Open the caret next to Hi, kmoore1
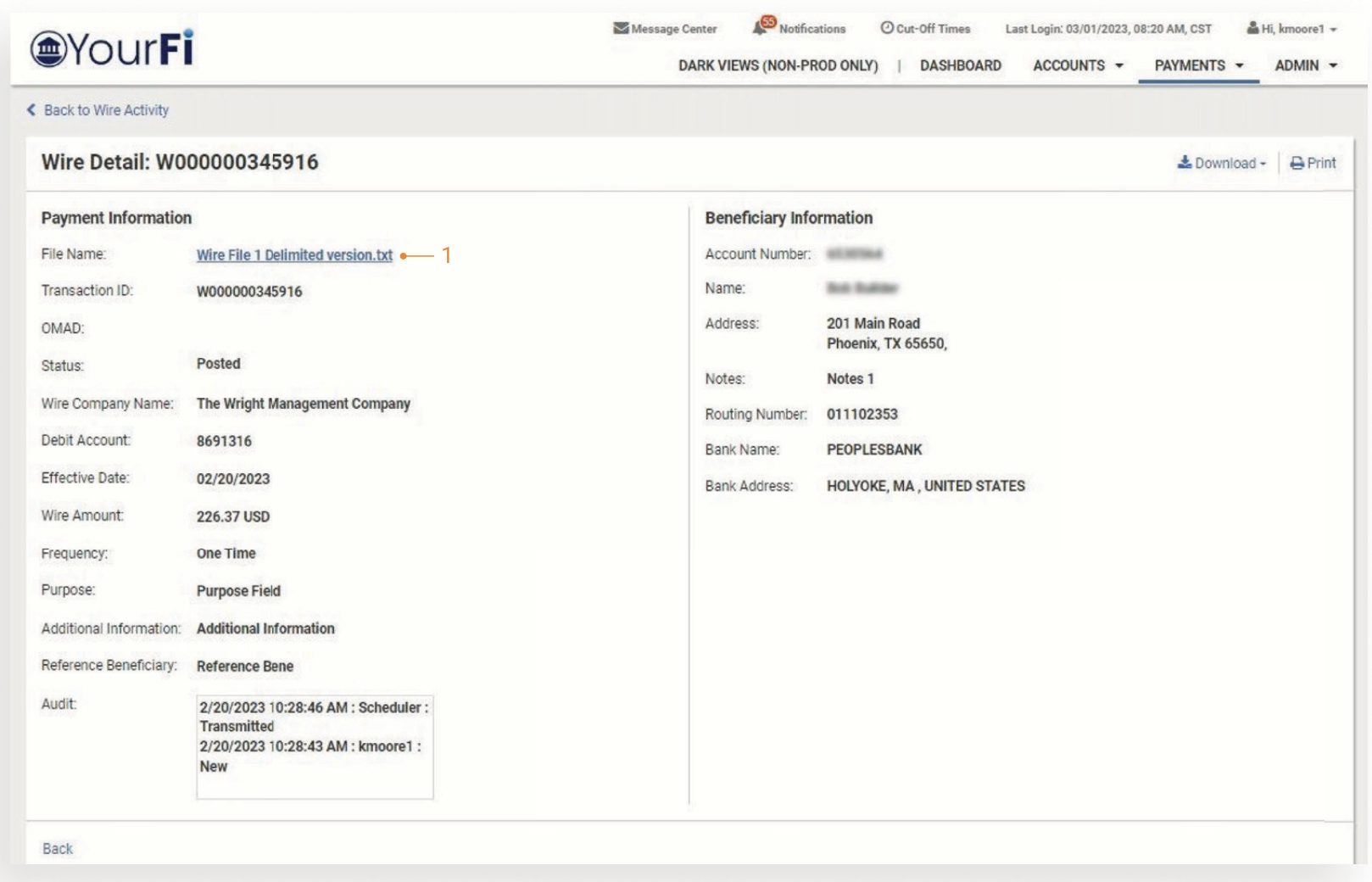 click(1333, 30)
